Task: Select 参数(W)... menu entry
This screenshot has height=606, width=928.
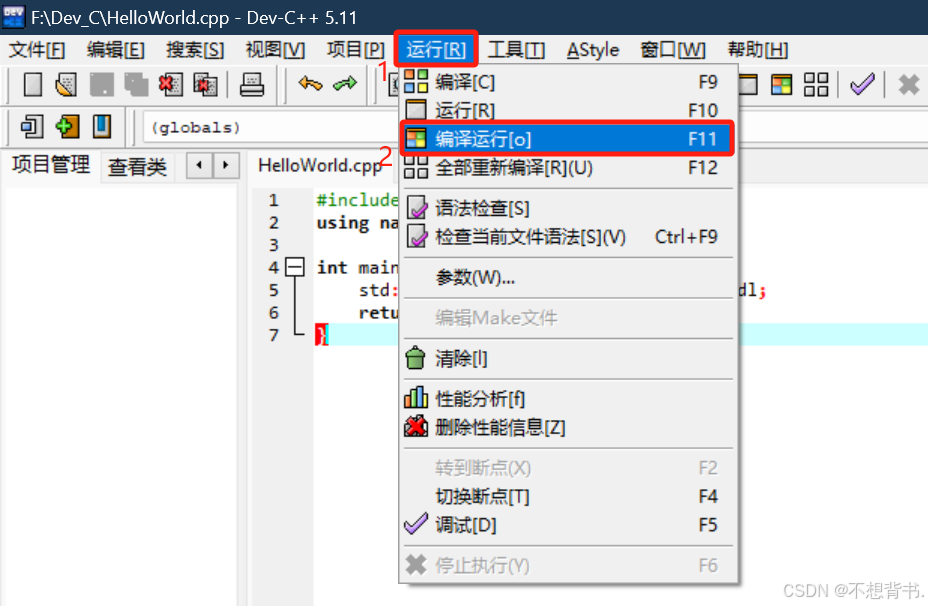Action: point(568,277)
